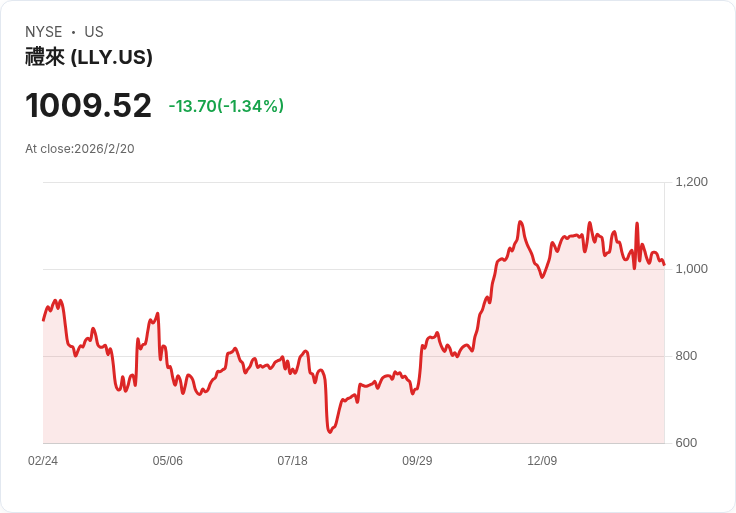Click the 07/18 date axis label
736x513 pixels.
click(292, 461)
